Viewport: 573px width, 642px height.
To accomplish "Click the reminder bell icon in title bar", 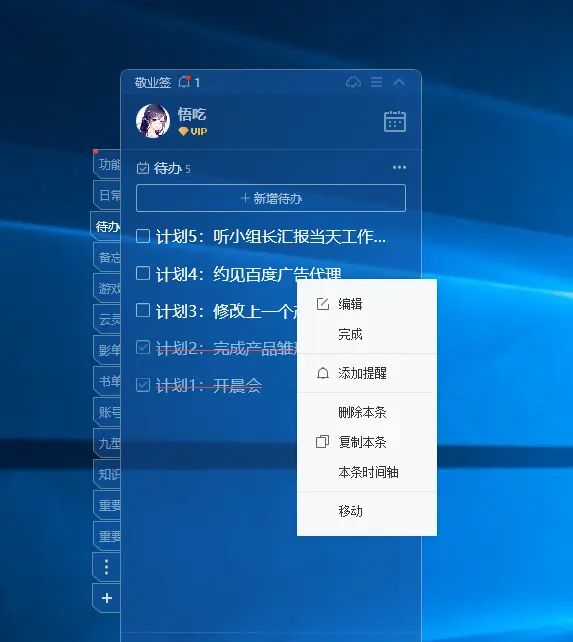I will (x=184, y=82).
